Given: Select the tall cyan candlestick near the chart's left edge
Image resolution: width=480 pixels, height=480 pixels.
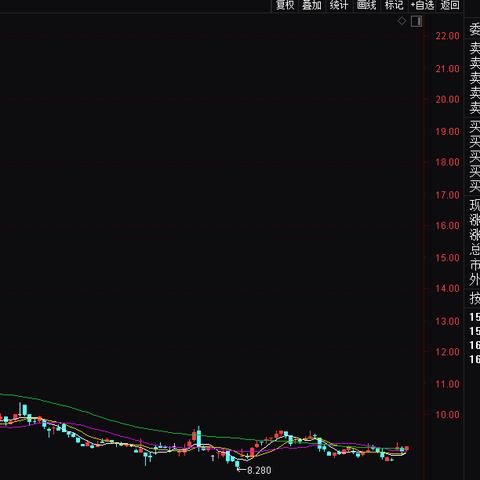Looking at the screenshot, I should [x=24, y=410].
